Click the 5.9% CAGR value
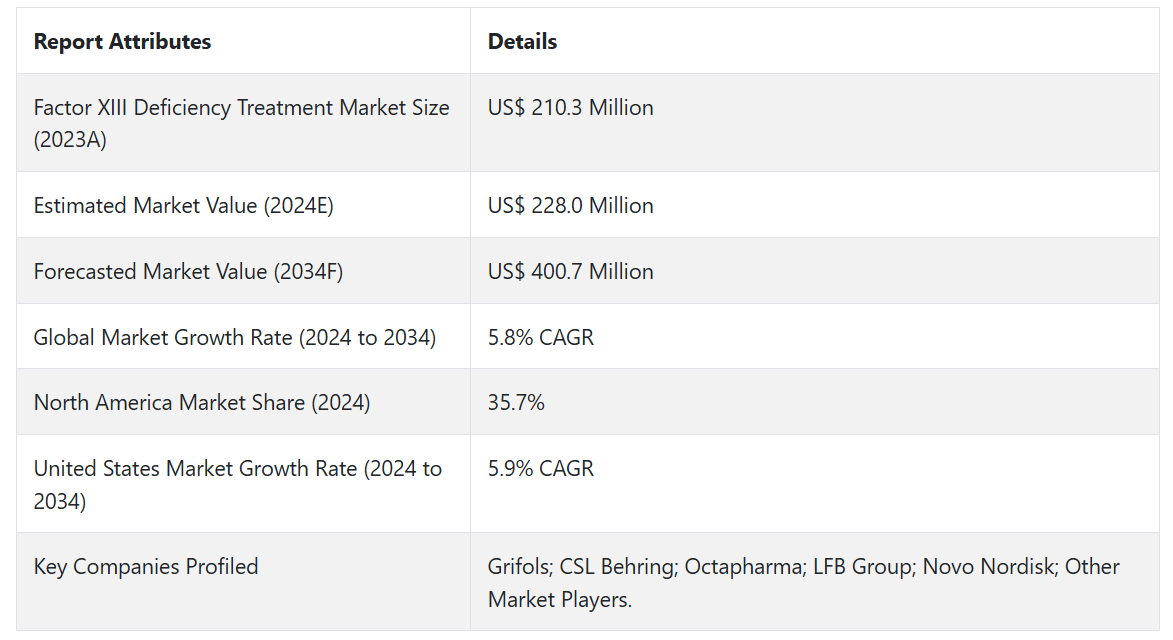The height and width of the screenshot is (640, 1173). point(540,469)
